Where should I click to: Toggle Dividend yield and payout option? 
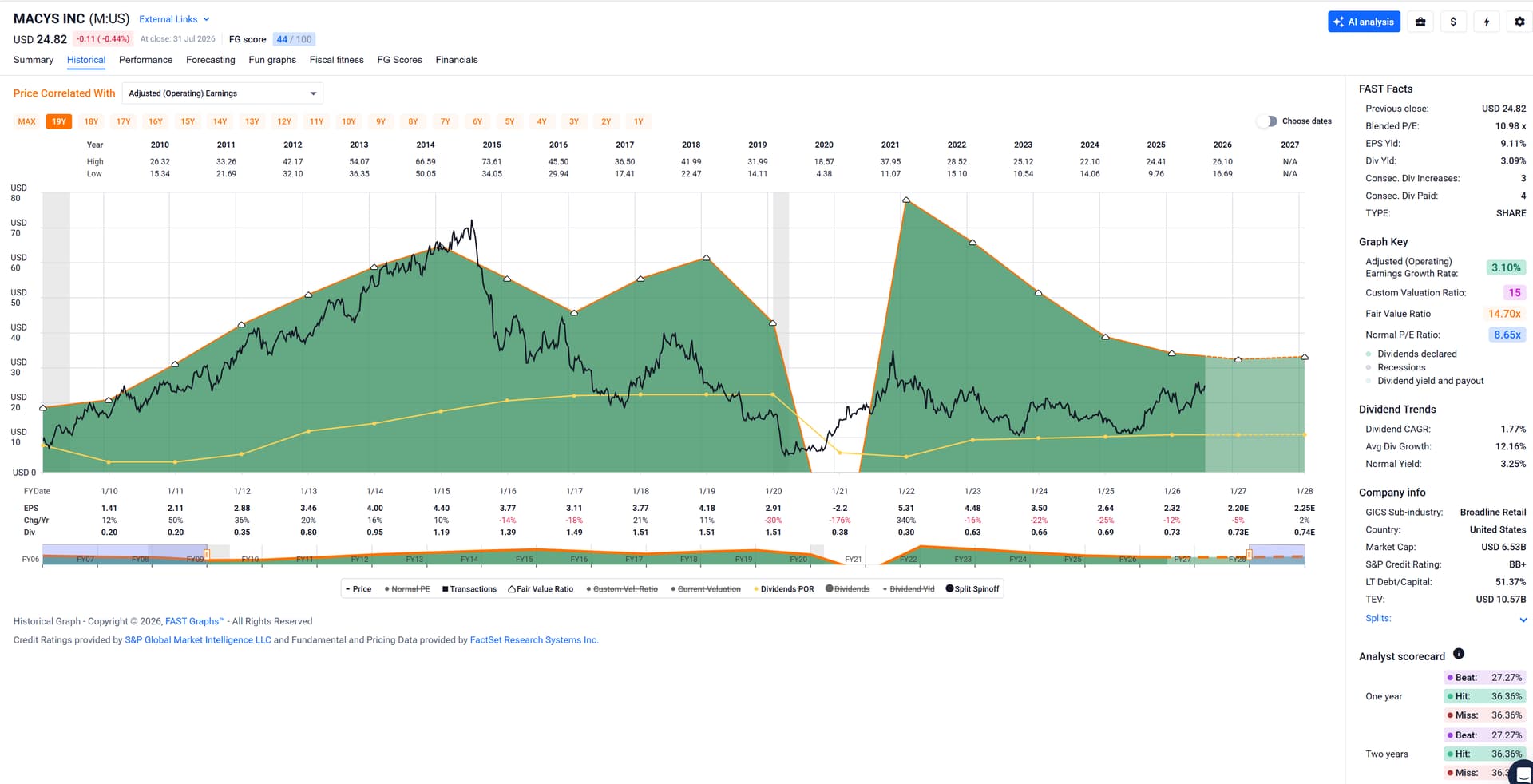[1424, 381]
